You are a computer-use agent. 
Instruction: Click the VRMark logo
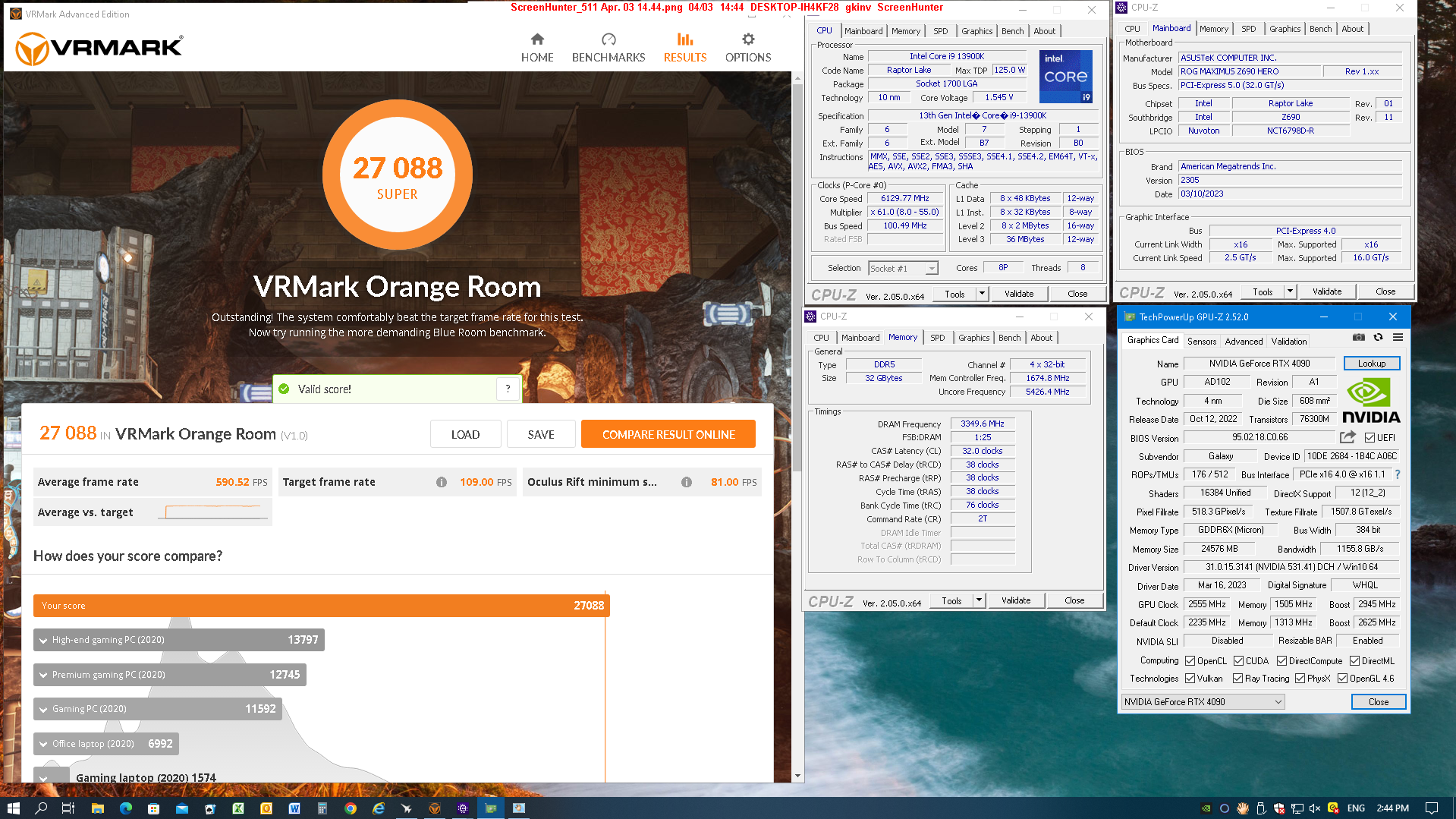coord(99,49)
